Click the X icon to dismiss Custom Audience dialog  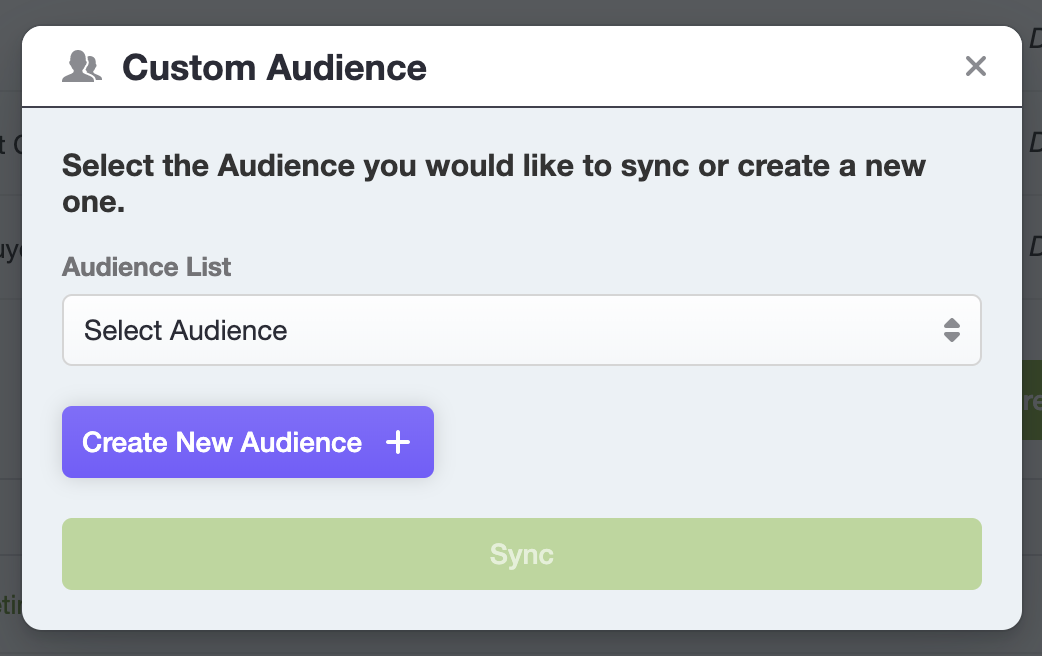click(975, 66)
